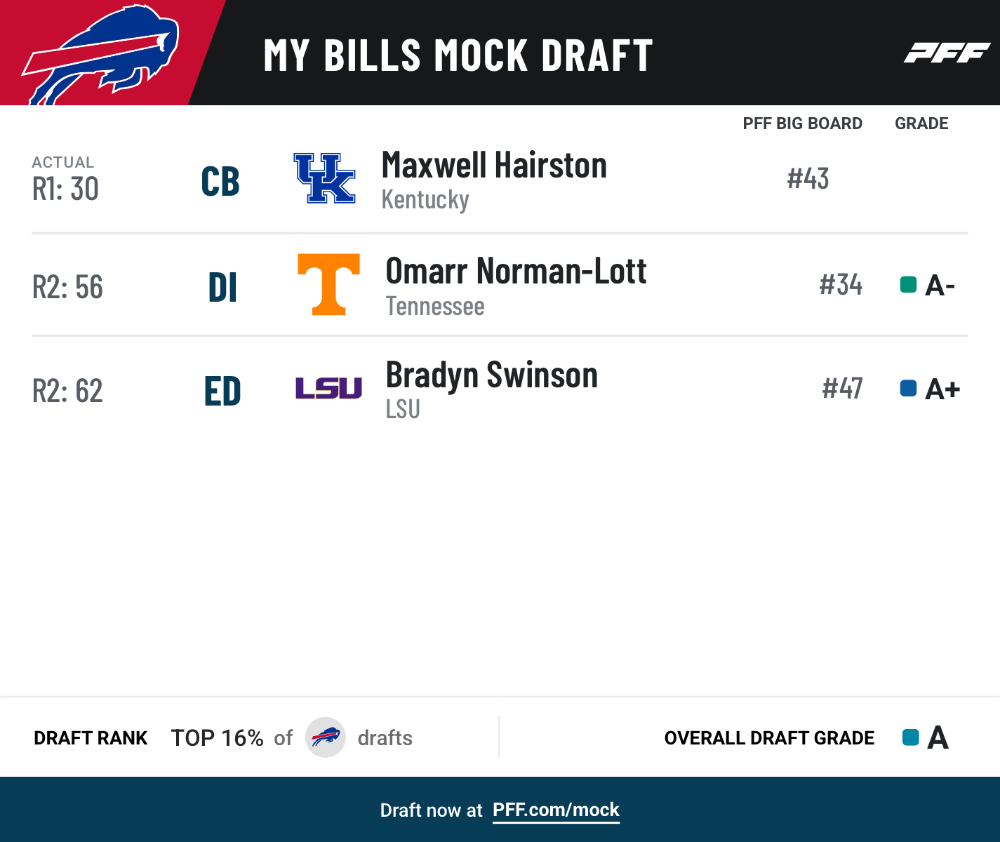The width and height of the screenshot is (1000, 842).
Task: Select Bradyn Swinson player name
Action: (492, 375)
